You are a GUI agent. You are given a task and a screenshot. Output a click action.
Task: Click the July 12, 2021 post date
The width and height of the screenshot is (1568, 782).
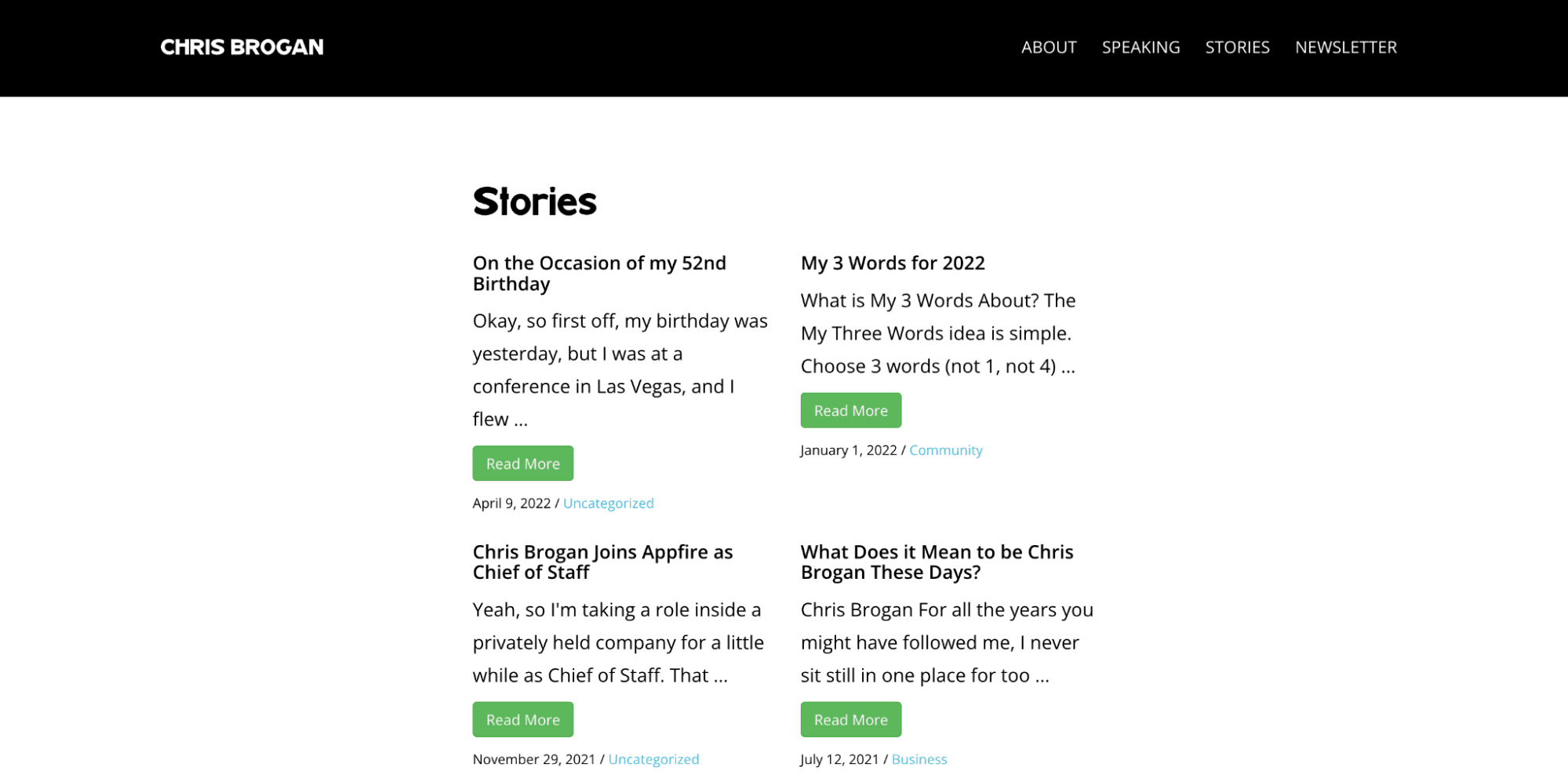coord(839,758)
